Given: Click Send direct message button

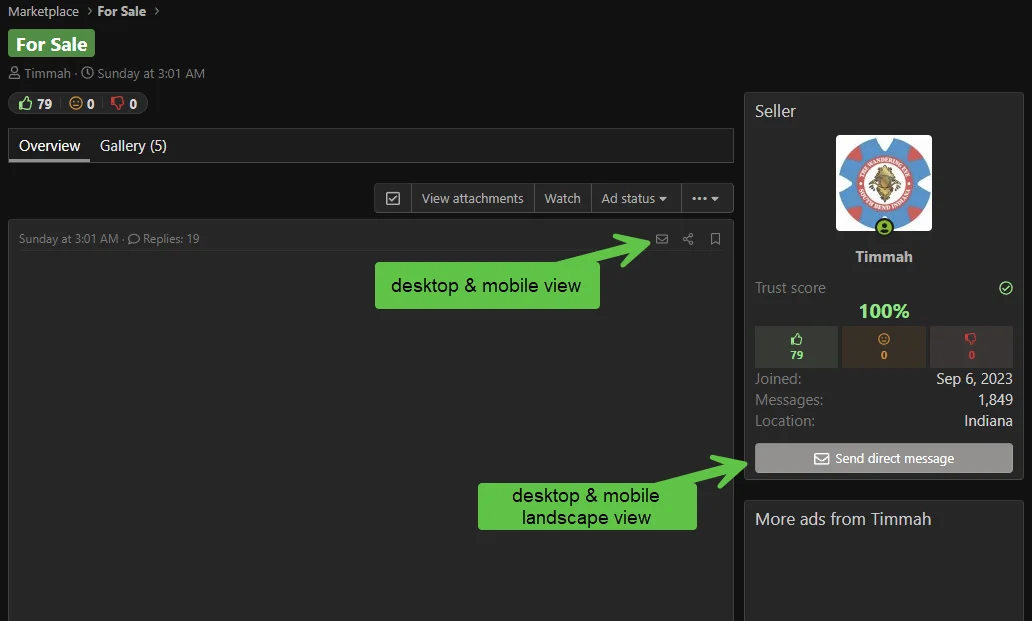Looking at the screenshot, I should (884, 458).
